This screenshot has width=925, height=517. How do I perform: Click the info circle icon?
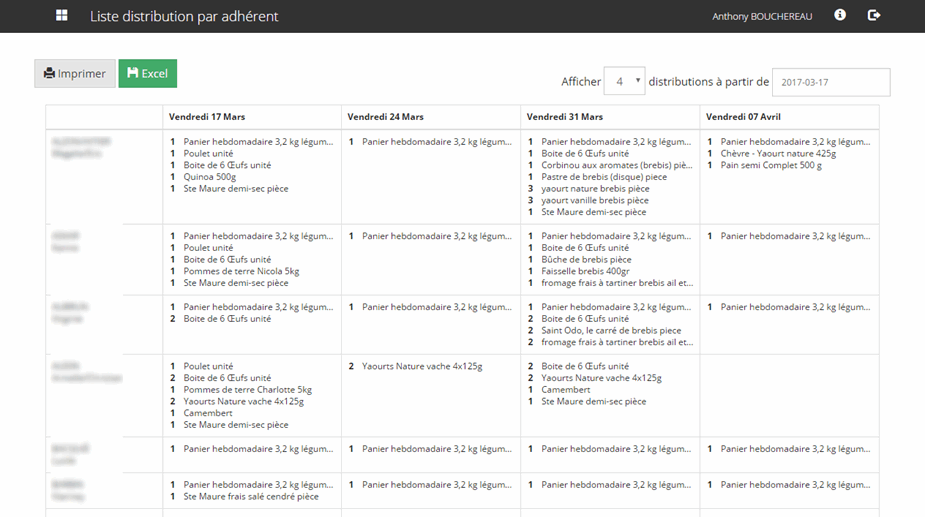[x=840, y=16]
